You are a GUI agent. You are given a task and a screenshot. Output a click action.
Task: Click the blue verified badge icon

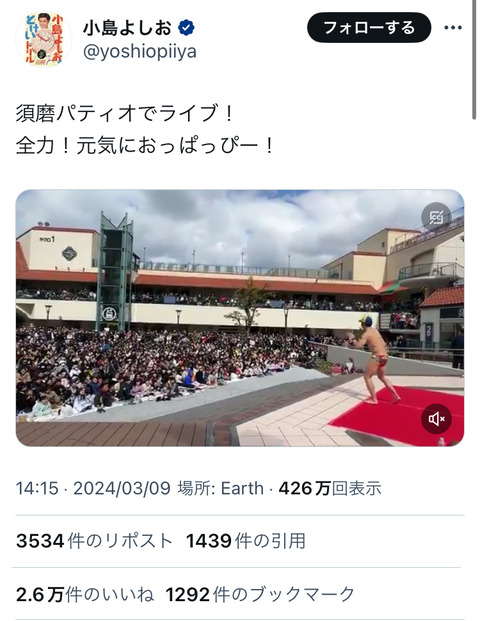[186, 28]
